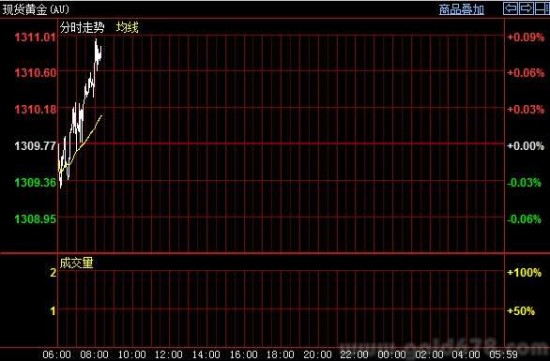Click the 成交量 volume panel label

click(x=76, y=263)
